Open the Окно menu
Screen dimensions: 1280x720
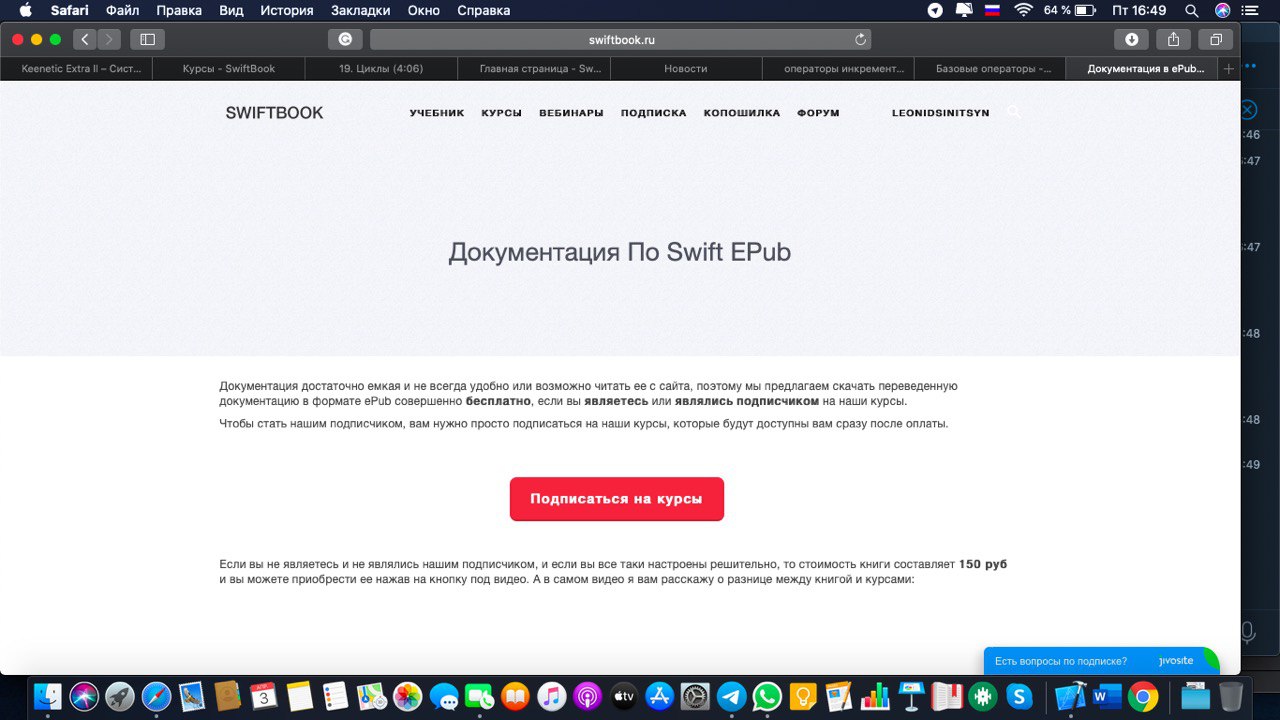click(x=424, y=10)
